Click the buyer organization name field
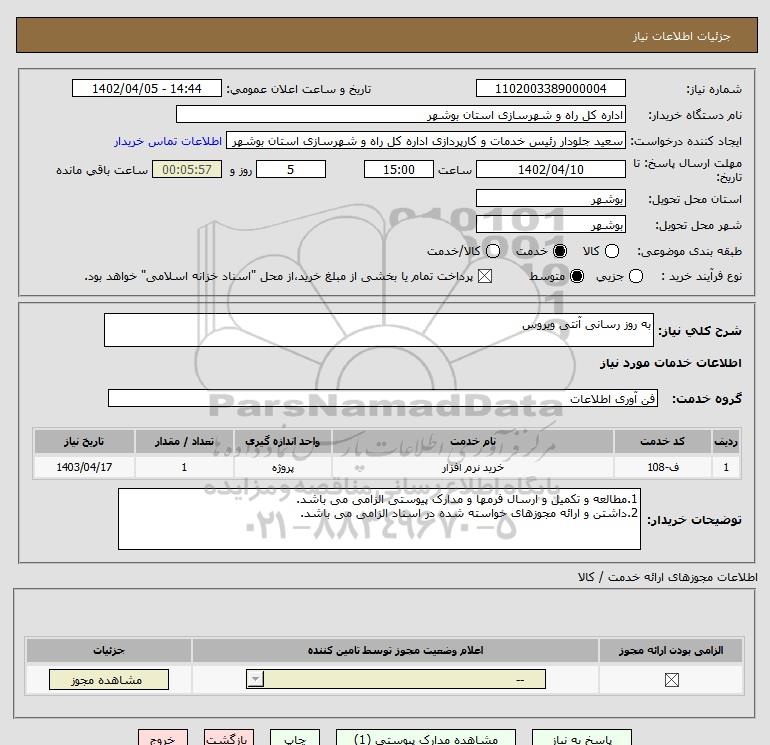The width and height of the screenshot is (770, 745). [401, 114]
